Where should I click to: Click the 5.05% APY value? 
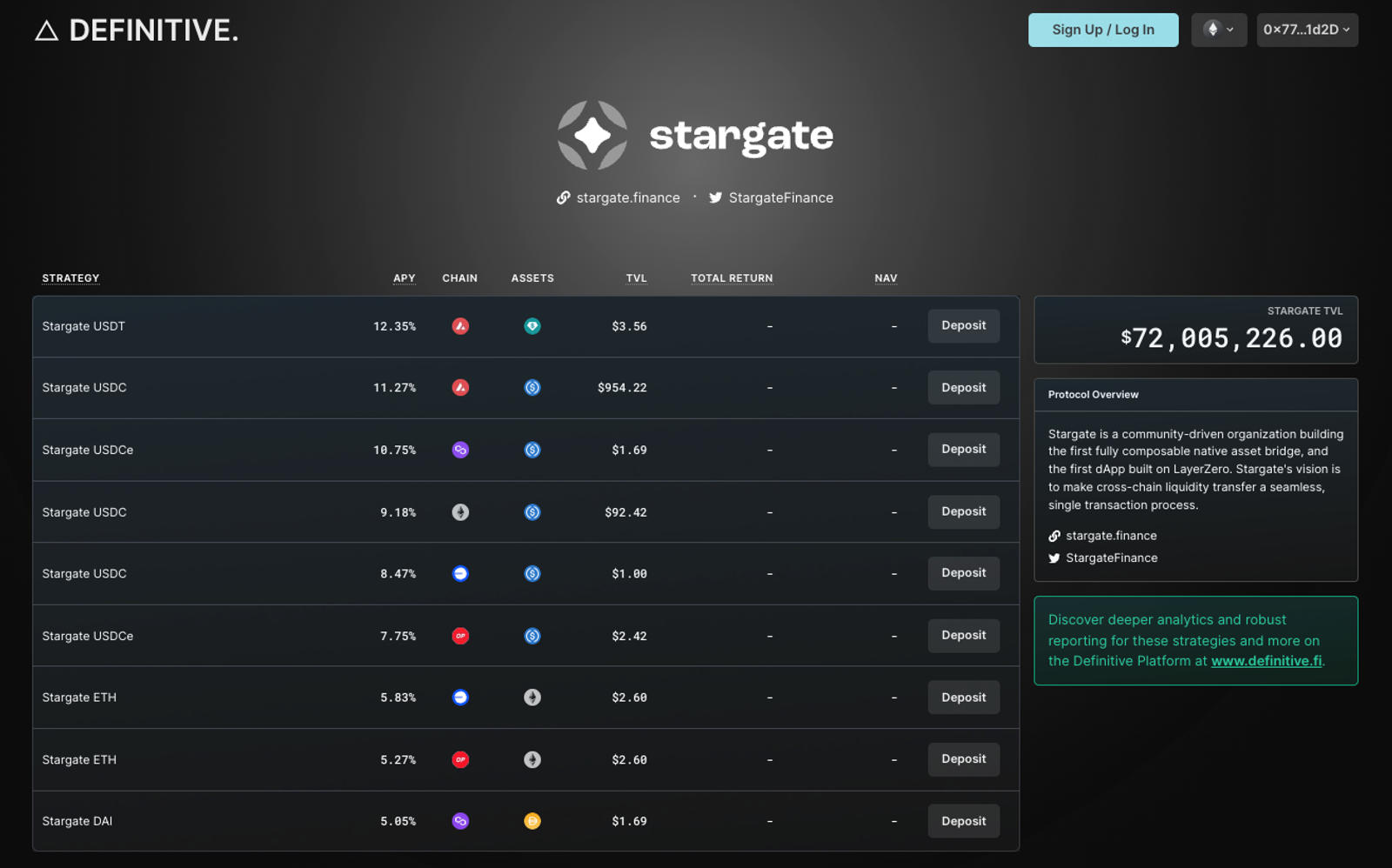point(398,821)
